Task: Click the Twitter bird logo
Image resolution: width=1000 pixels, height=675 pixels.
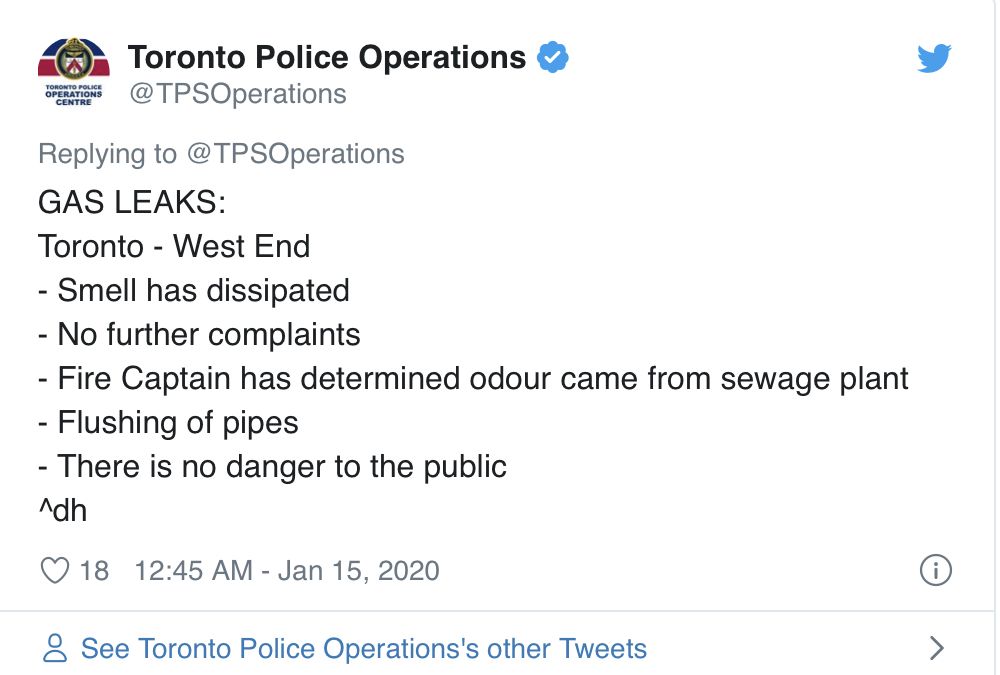Action: tap(934, 58)
